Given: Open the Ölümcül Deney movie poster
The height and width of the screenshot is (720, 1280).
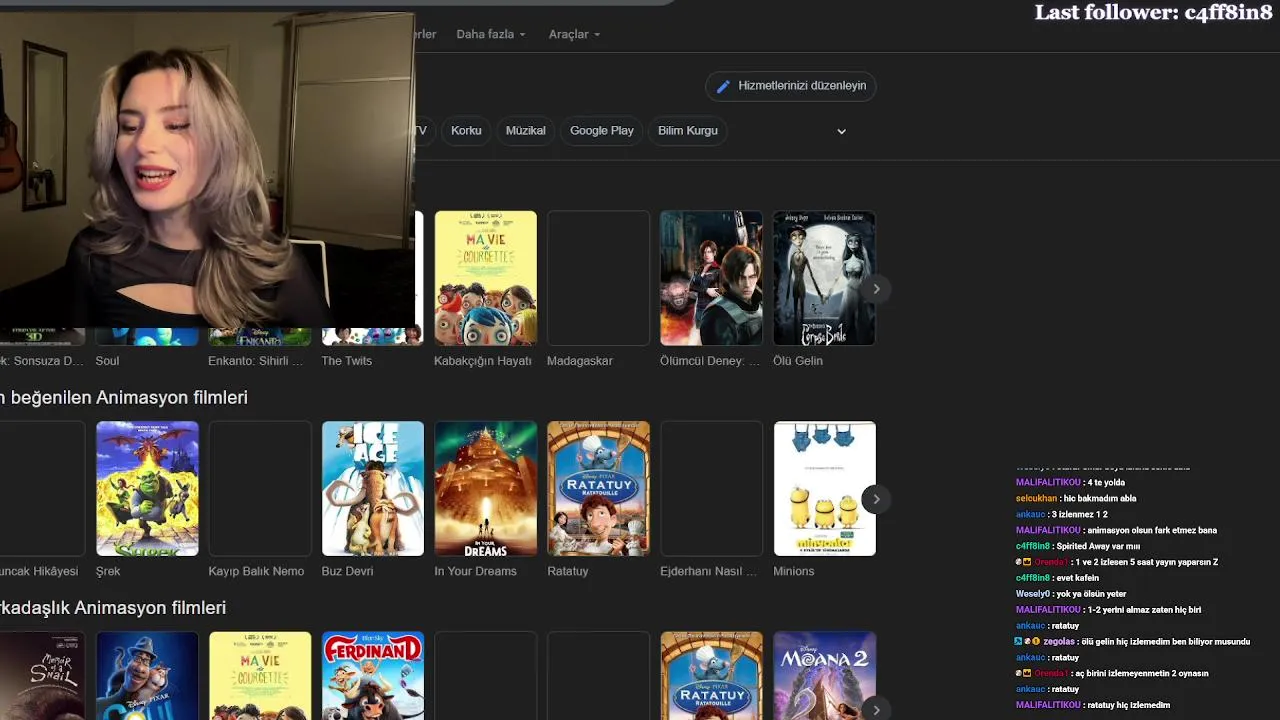Looking at the screenshot, I should [x=711, y=278].
